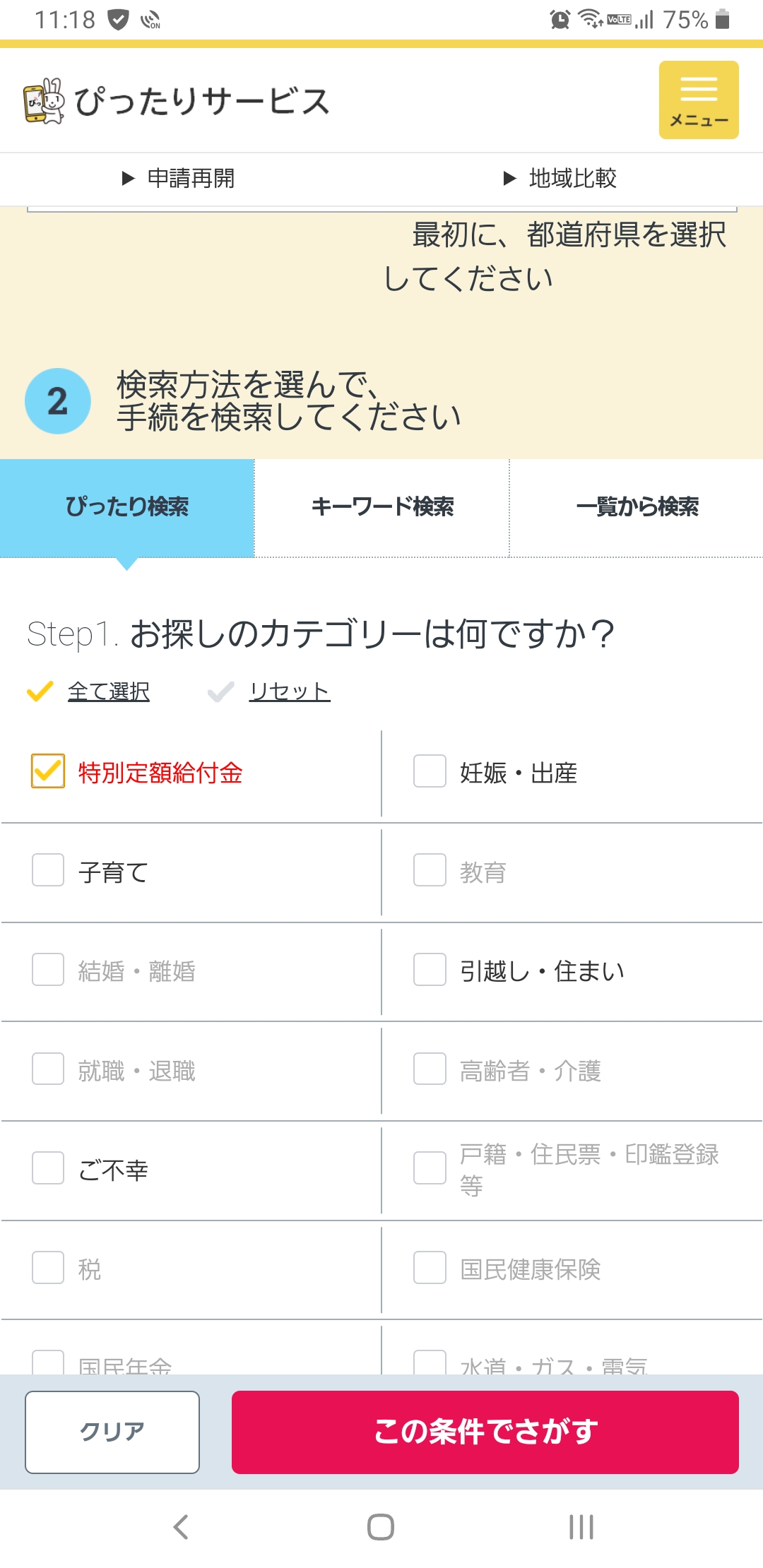Image resolution: width=763 pixels, height=1568 pixels.
Task: Open the recent apps navigation icon
Action: coord(581,1526)
